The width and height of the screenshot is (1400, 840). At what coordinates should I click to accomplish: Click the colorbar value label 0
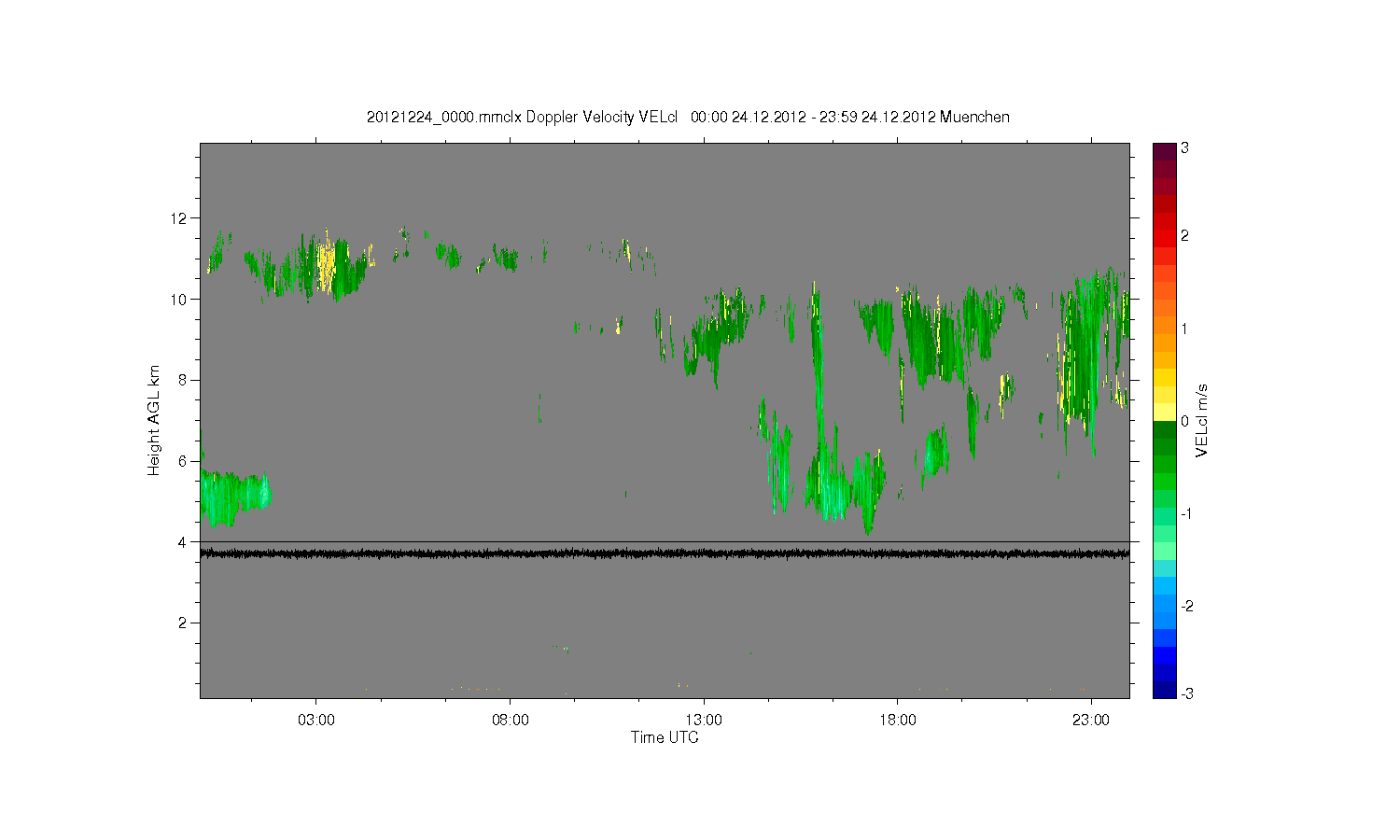point(1184,421)
